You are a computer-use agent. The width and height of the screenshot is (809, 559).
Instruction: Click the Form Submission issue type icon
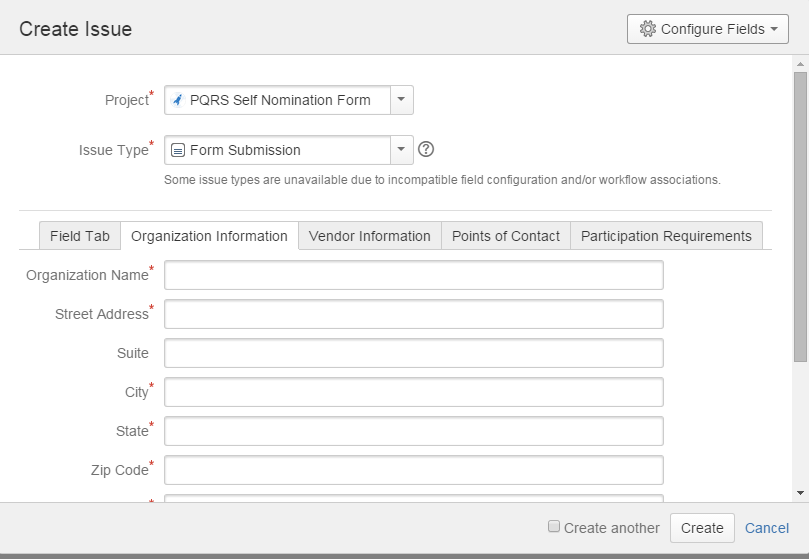pos(178,150)
